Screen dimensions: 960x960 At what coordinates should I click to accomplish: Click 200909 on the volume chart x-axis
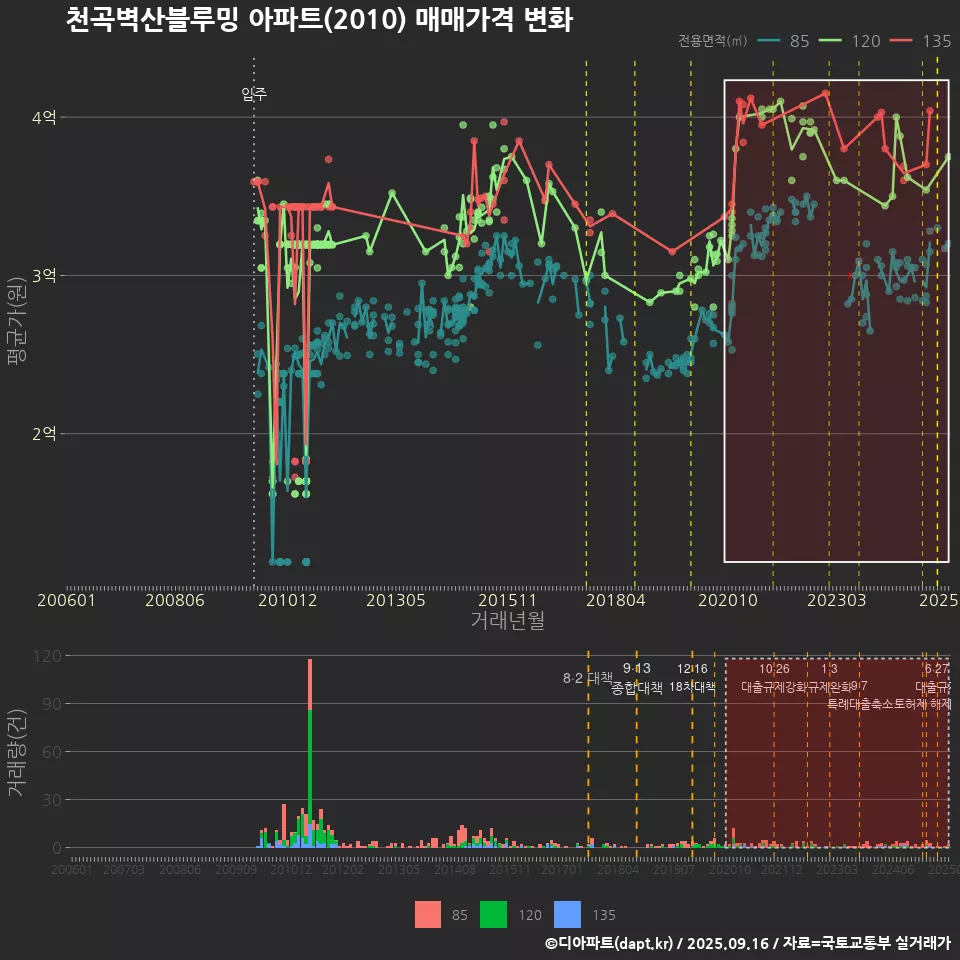[236, 869]
